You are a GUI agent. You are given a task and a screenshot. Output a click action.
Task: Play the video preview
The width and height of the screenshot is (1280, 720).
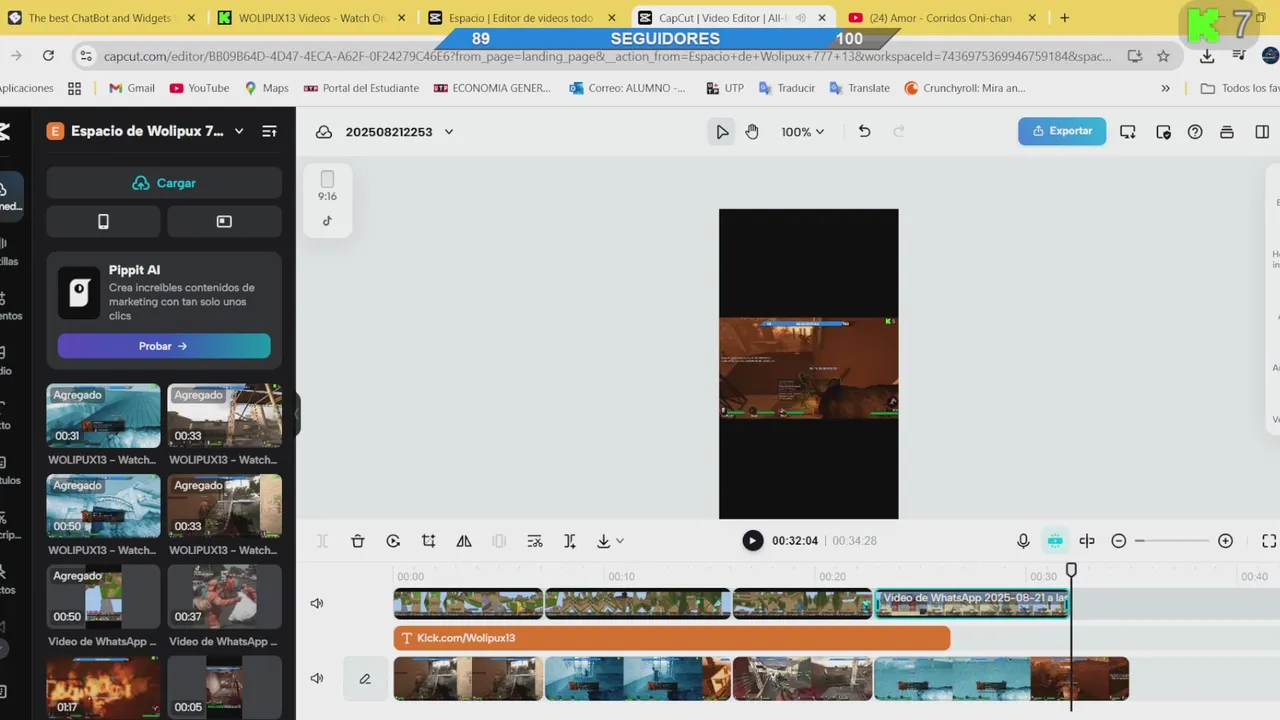[x=752, y=541]
